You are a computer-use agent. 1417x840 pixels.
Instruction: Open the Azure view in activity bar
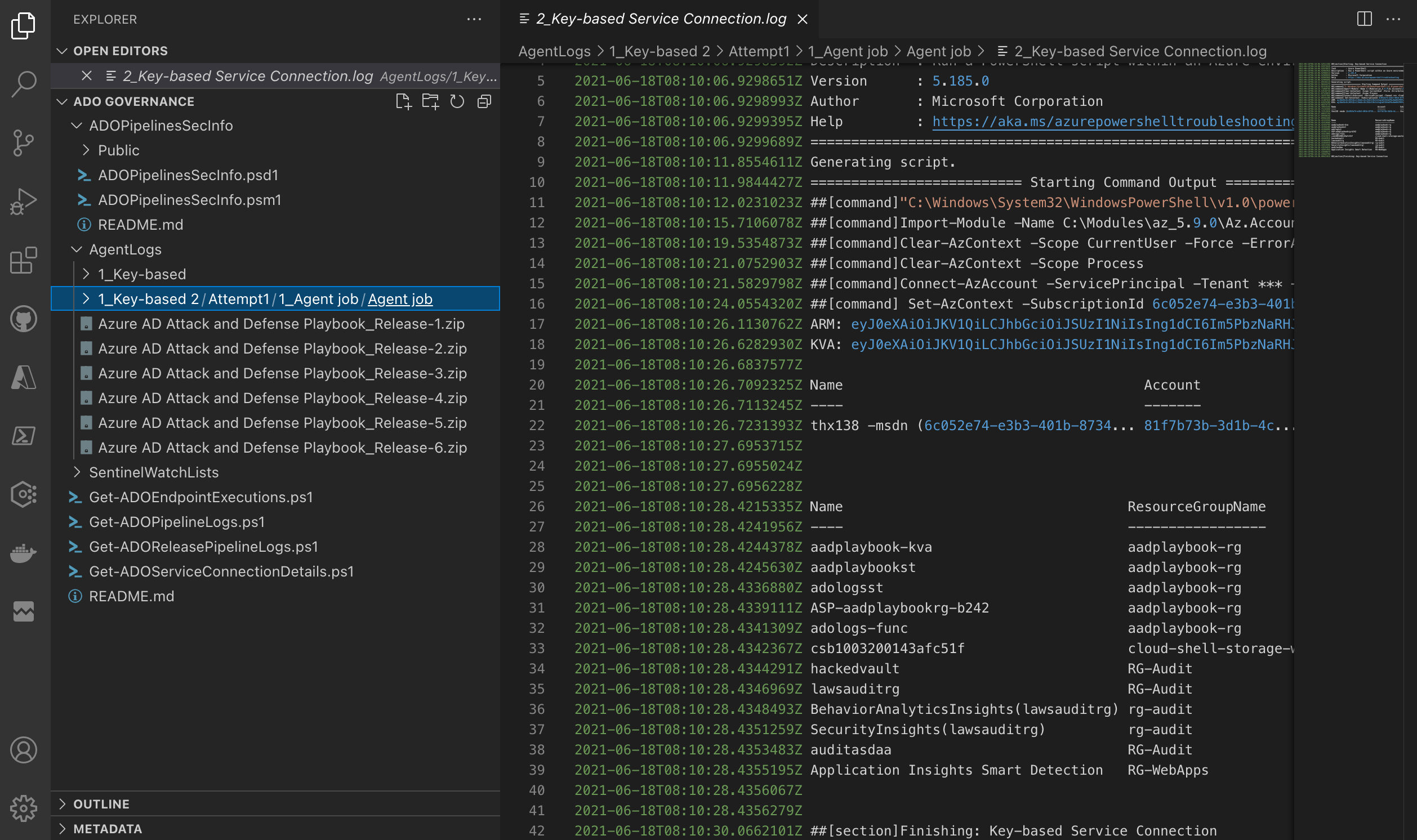tap(23, 378)
